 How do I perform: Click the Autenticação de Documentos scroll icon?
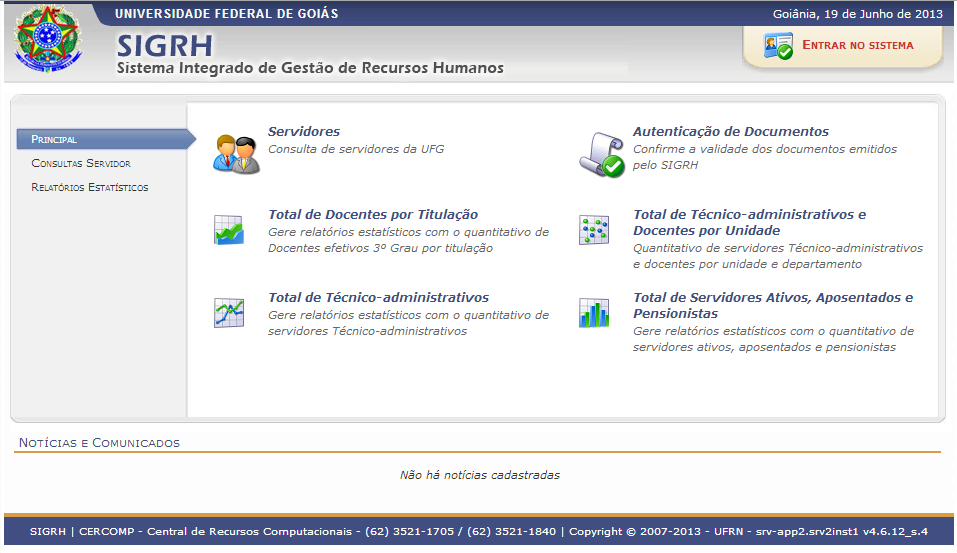602,155
